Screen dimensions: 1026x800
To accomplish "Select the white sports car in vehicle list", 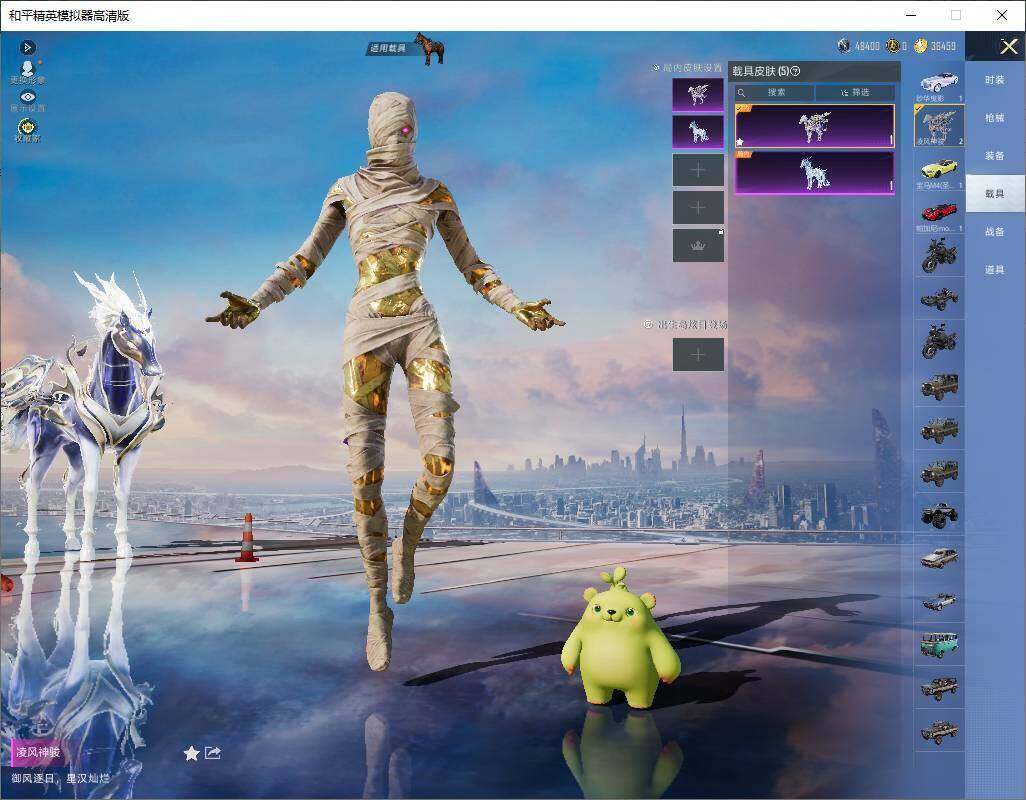I will [939, 84].
